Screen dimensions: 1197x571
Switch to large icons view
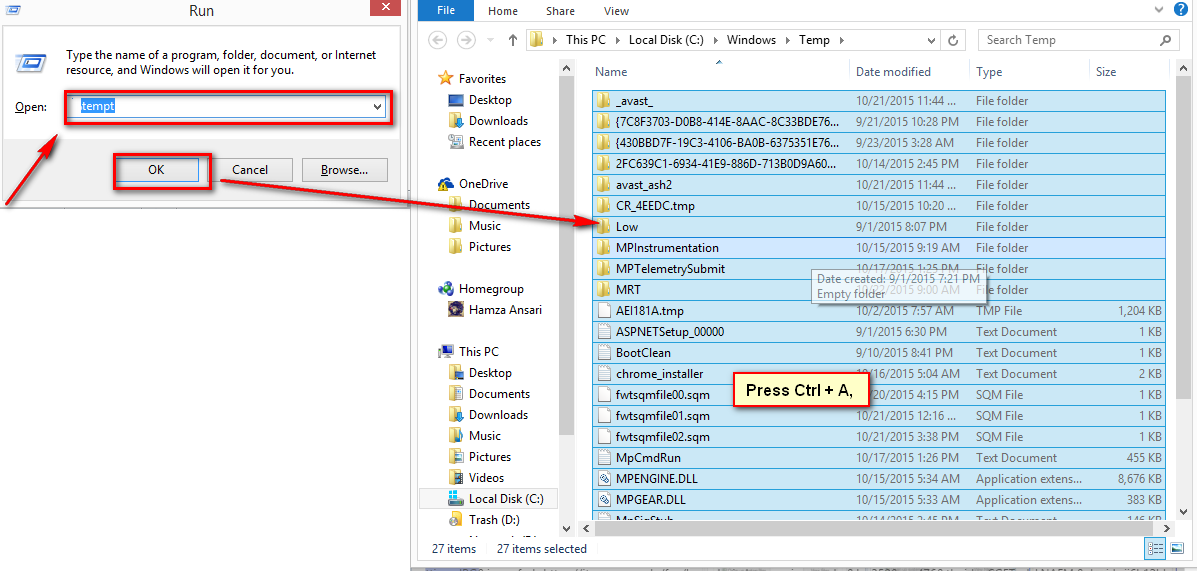pyautogui.click(x=1175, y=548)
